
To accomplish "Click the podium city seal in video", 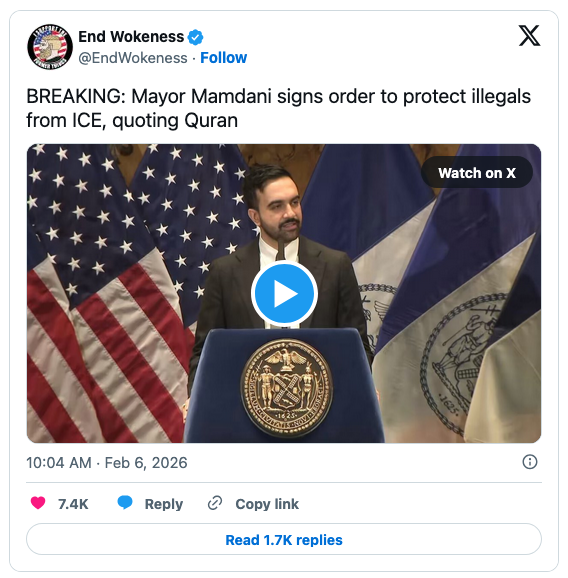I will tap(286, 387).
